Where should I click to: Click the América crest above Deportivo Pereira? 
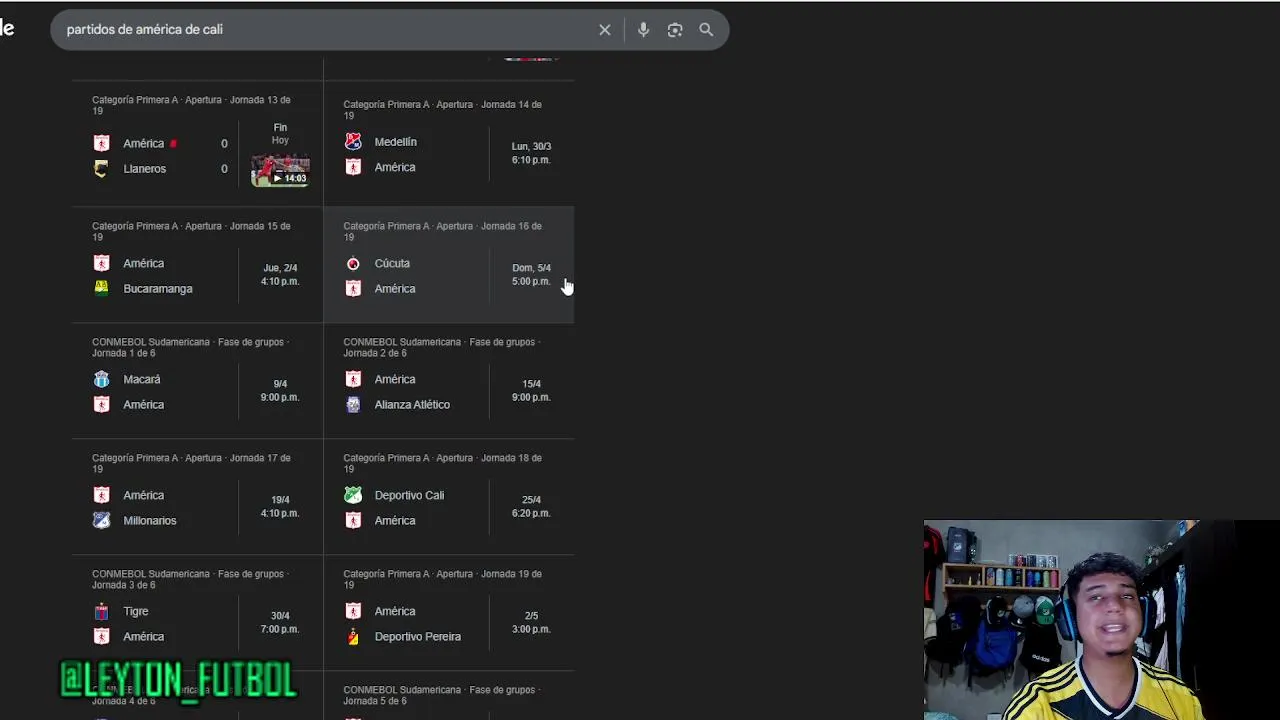[353, 611]
